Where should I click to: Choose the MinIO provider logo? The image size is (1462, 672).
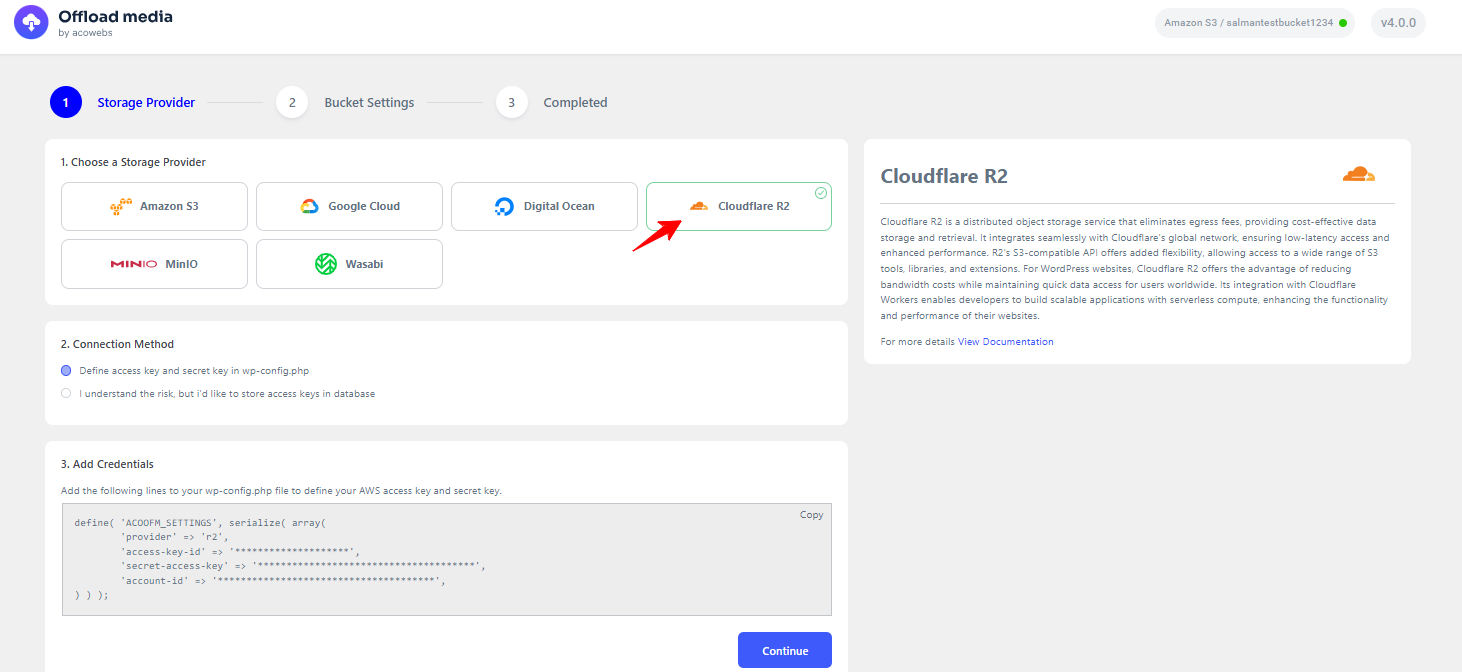tap(133, 264)
